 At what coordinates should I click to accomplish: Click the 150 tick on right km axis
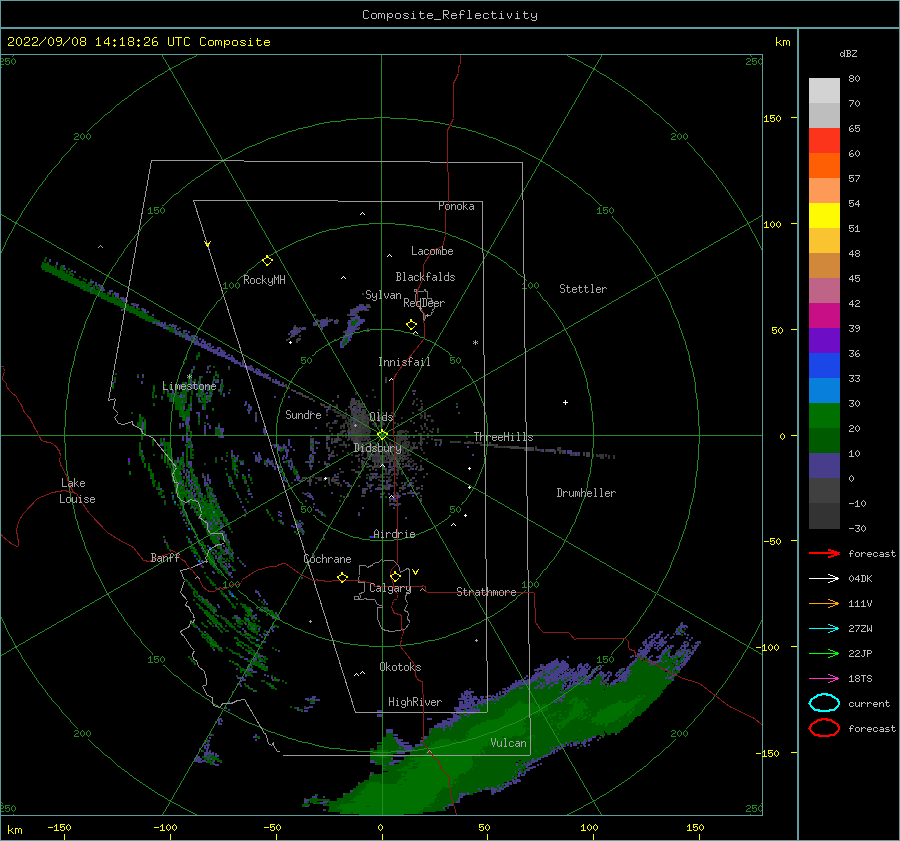[x=772, y=118]
